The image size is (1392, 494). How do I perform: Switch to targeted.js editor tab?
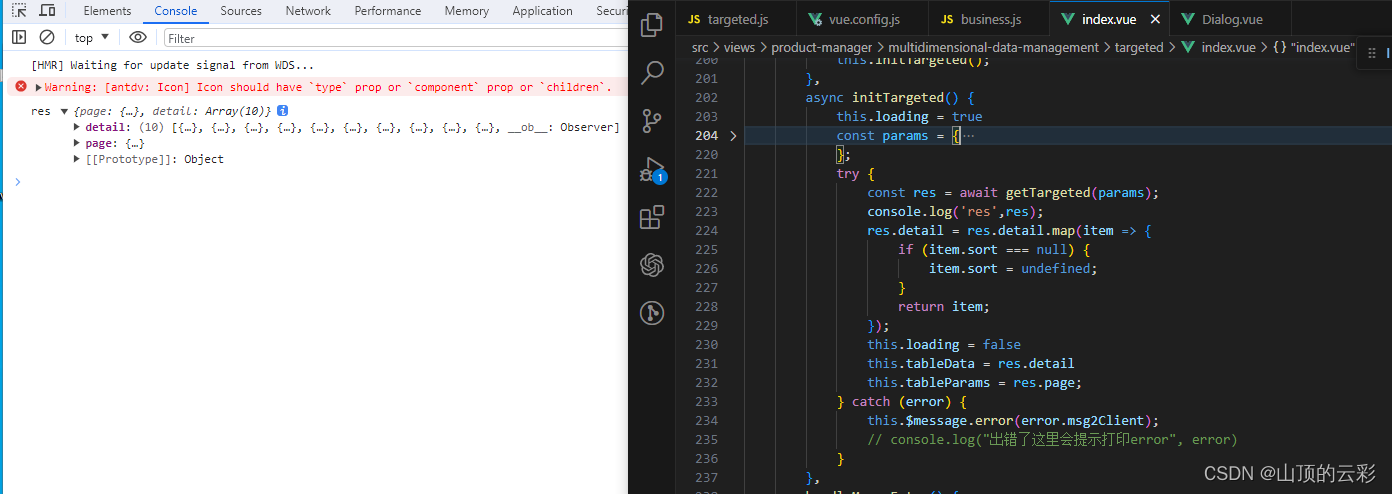[x=735, y=19]
